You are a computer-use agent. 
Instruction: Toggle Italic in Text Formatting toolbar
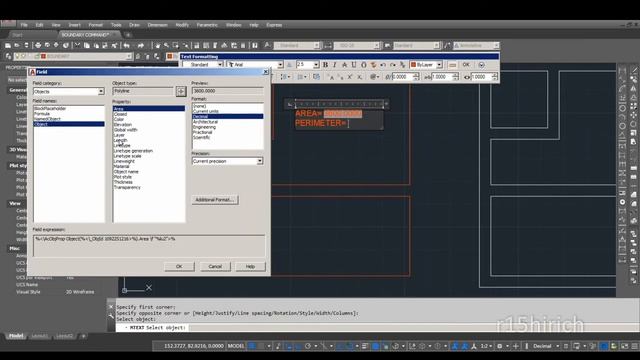click(335, 65)
